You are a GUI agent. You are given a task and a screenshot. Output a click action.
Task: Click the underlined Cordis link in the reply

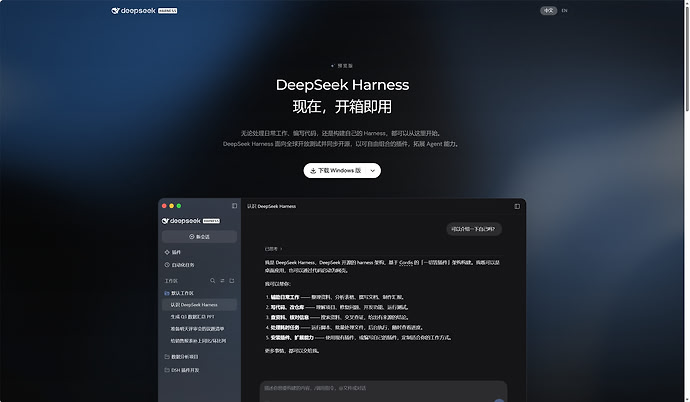tap(406, 263)
